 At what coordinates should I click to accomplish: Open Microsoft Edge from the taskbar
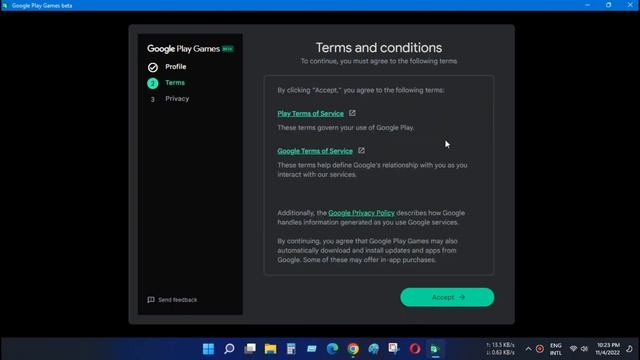332,349
